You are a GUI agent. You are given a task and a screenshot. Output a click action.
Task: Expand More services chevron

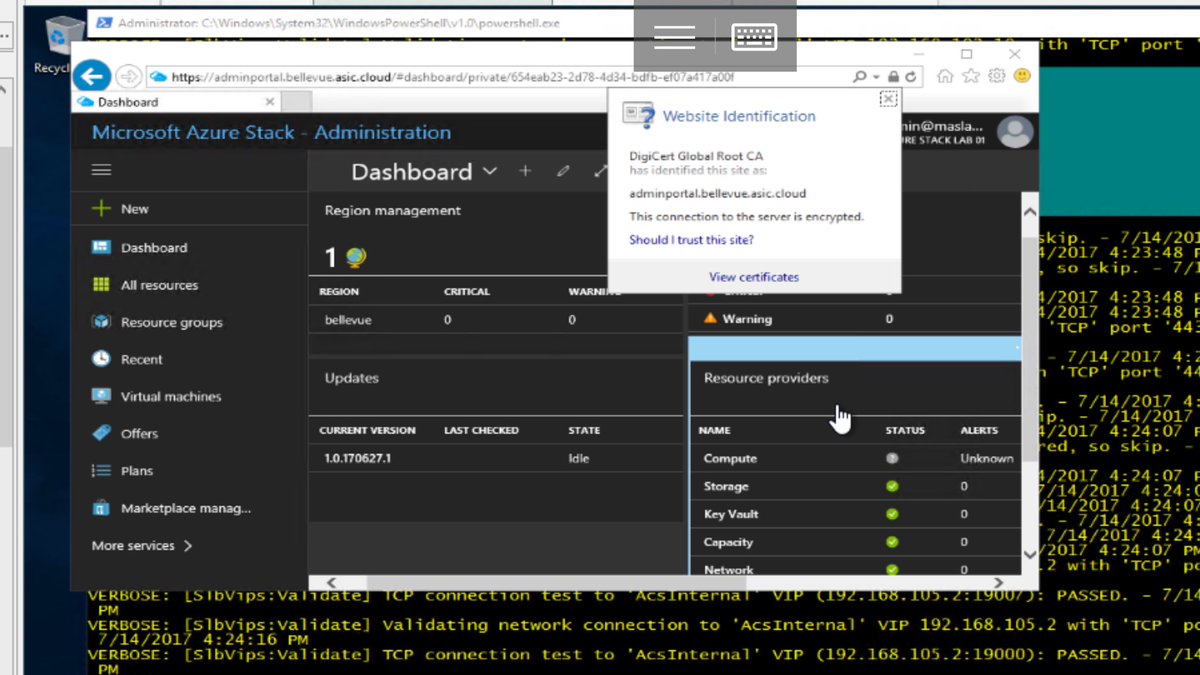click(x=187, y=546)
